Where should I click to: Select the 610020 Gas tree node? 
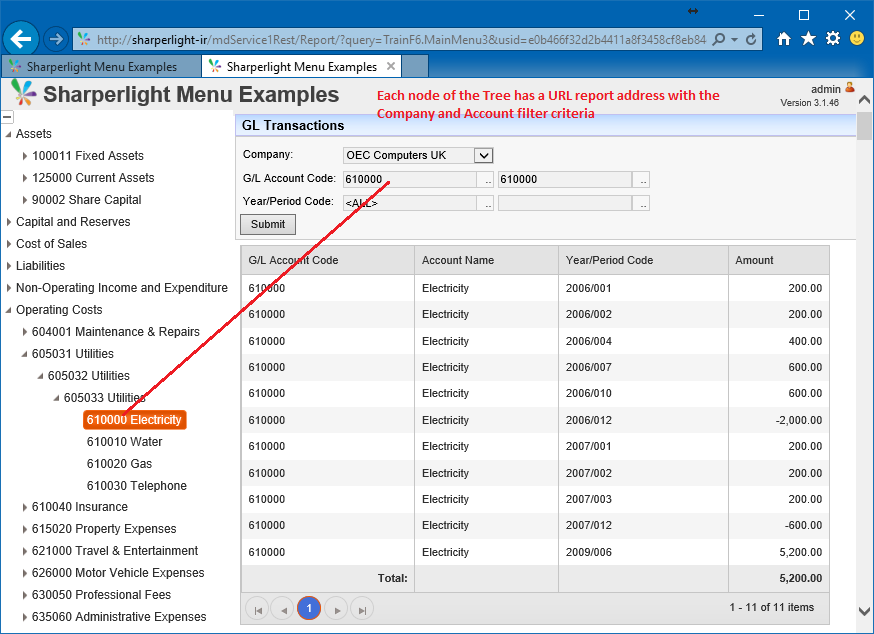click(119, 464)
